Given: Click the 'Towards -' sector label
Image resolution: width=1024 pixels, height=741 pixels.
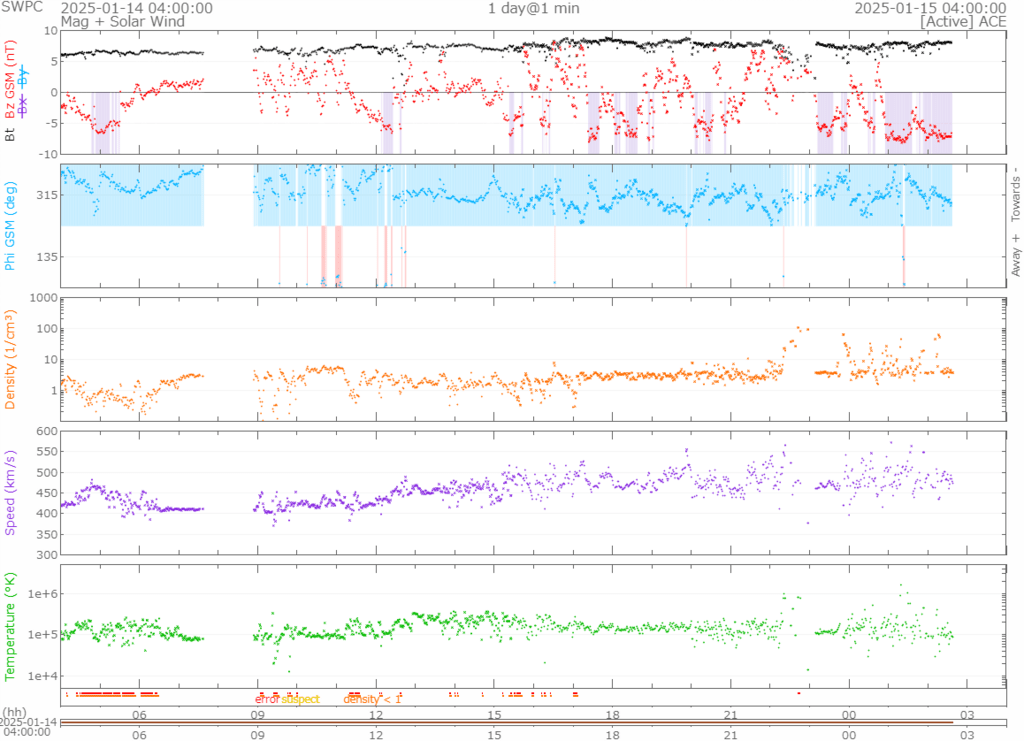Looking at the screenshot, I should pos(1015,196).
